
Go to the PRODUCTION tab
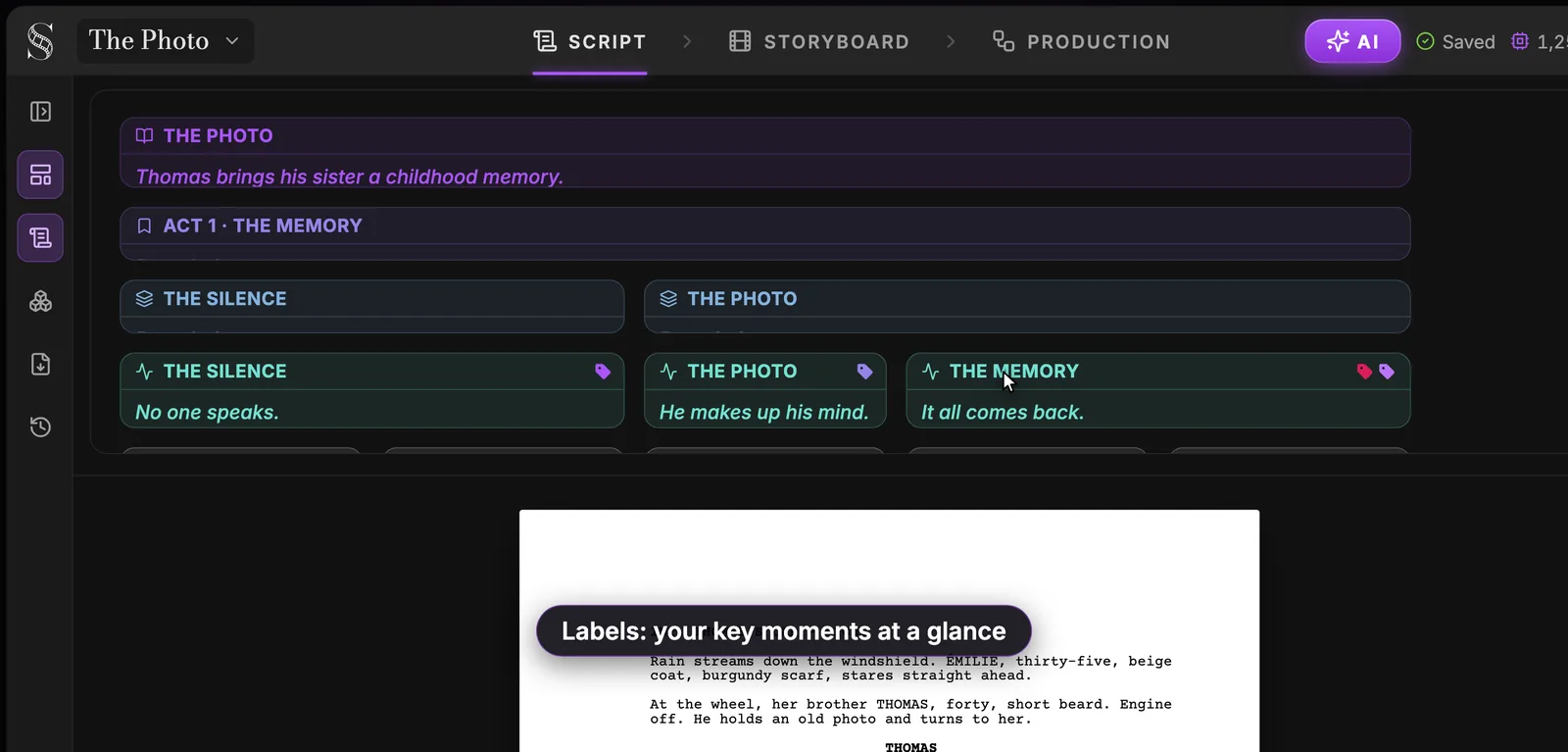1081,41
